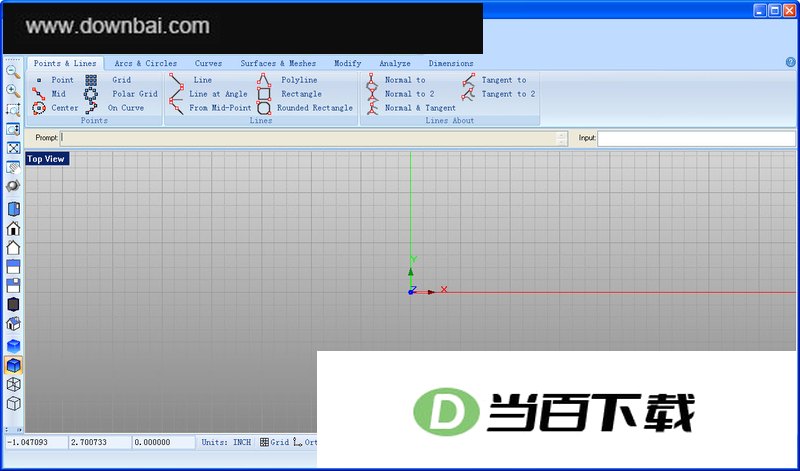The image size is (800, 471).
Task: Open Help via the question mark icon
Action: pos(790,63)
